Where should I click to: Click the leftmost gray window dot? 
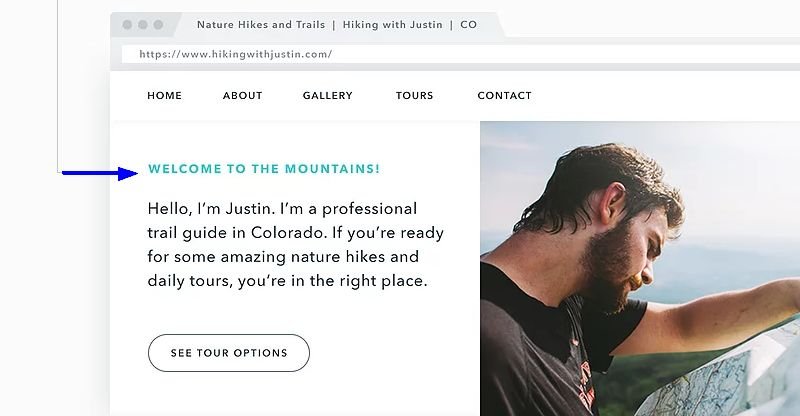(128, 25)
